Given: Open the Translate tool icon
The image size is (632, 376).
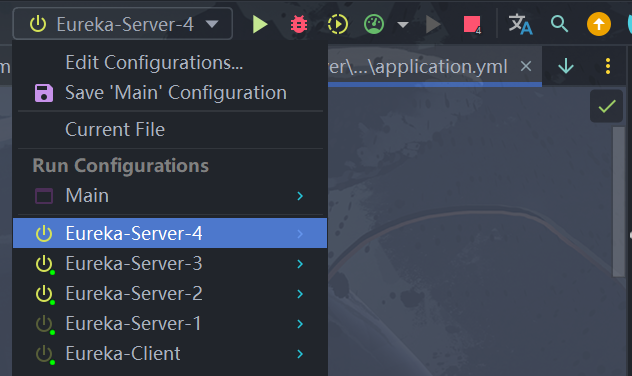Looking at the screenshot, I should (x=520, y=24).
